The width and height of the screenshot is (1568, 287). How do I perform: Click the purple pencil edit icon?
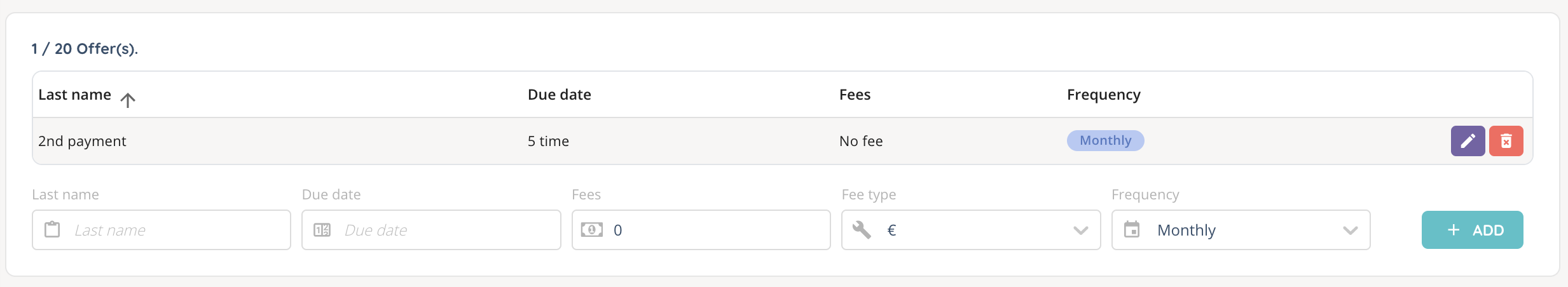coord(1468,141)
